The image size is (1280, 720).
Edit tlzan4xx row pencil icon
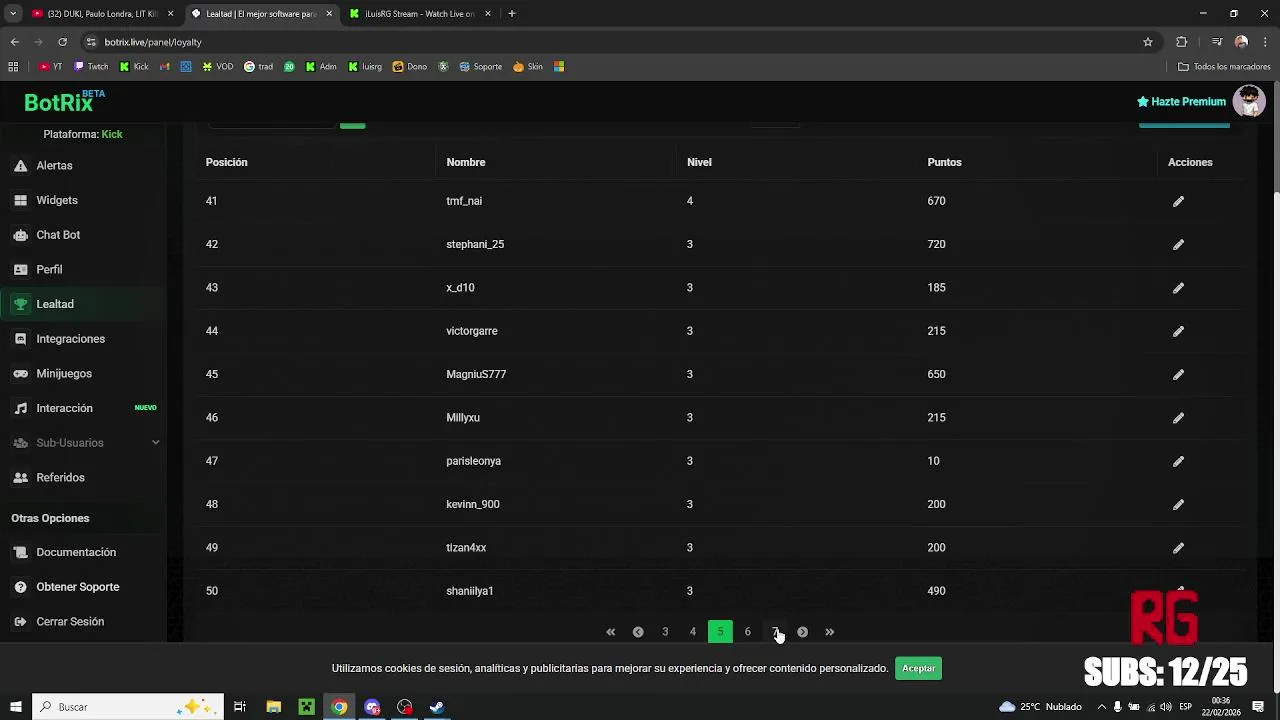(x=1178, y=548)
